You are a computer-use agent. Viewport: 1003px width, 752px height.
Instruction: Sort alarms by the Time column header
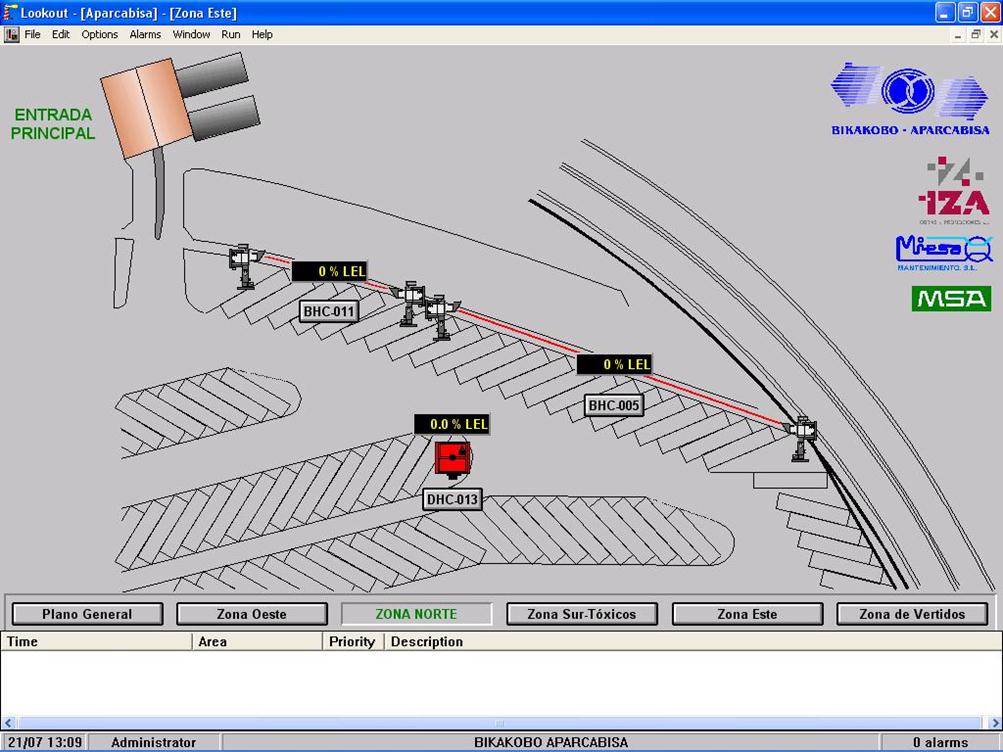[x=96, y=641]
